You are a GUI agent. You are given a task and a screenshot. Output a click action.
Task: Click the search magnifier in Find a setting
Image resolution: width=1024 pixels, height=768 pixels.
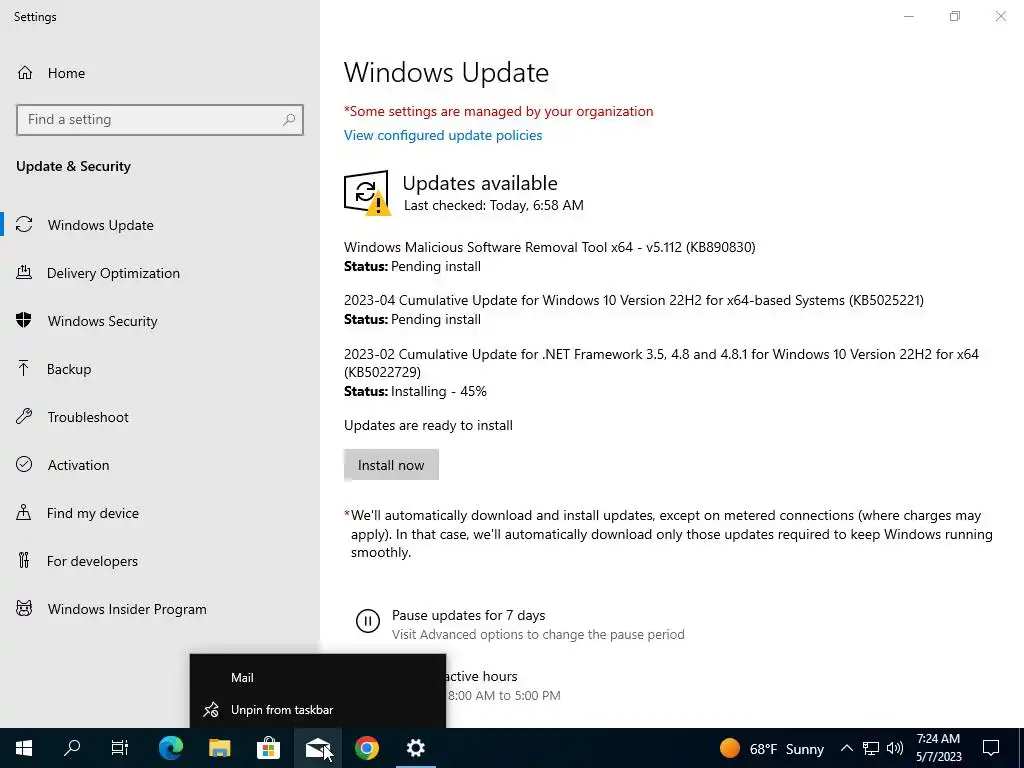click(x=289, y=120)
